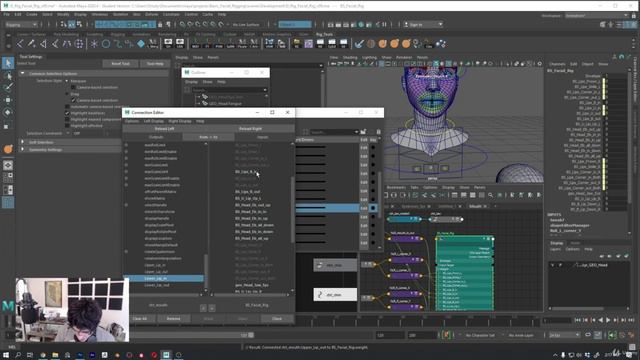Viewport: 640px width, 360px height.
Task: Click the Remove button in Connection Editor
Action: (173, 318)
